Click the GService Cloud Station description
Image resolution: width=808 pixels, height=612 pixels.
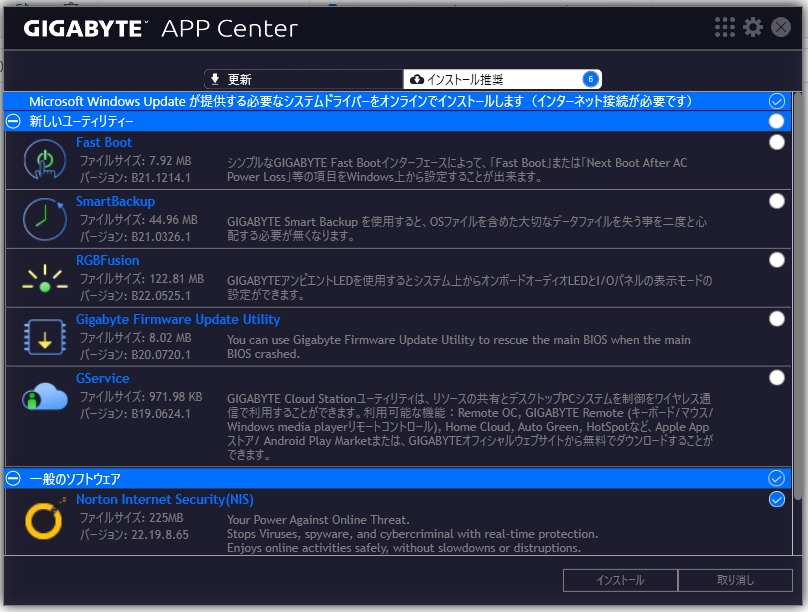pyautogui.click(x=470, y=427)
